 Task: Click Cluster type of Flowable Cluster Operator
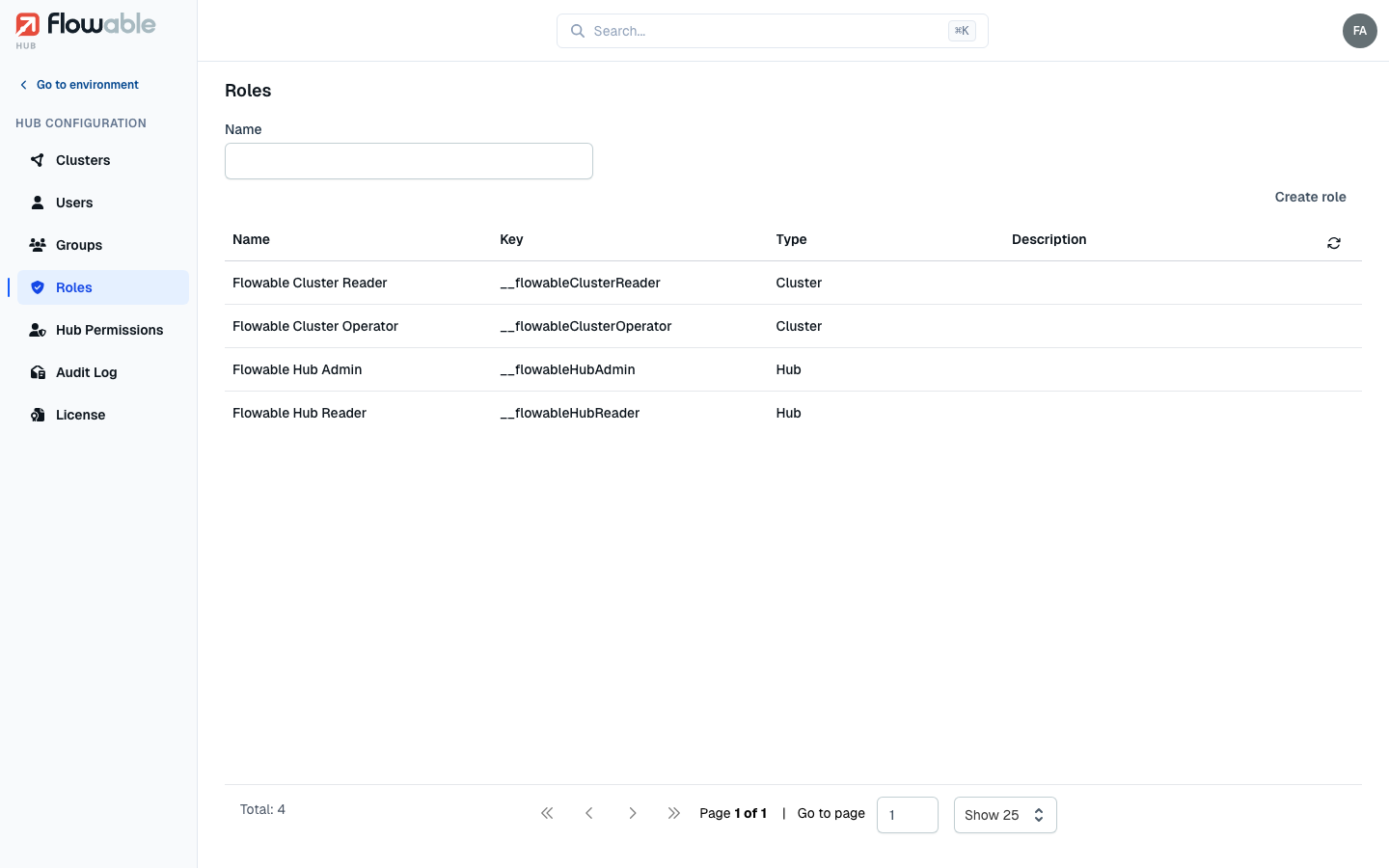click(799, 326)
